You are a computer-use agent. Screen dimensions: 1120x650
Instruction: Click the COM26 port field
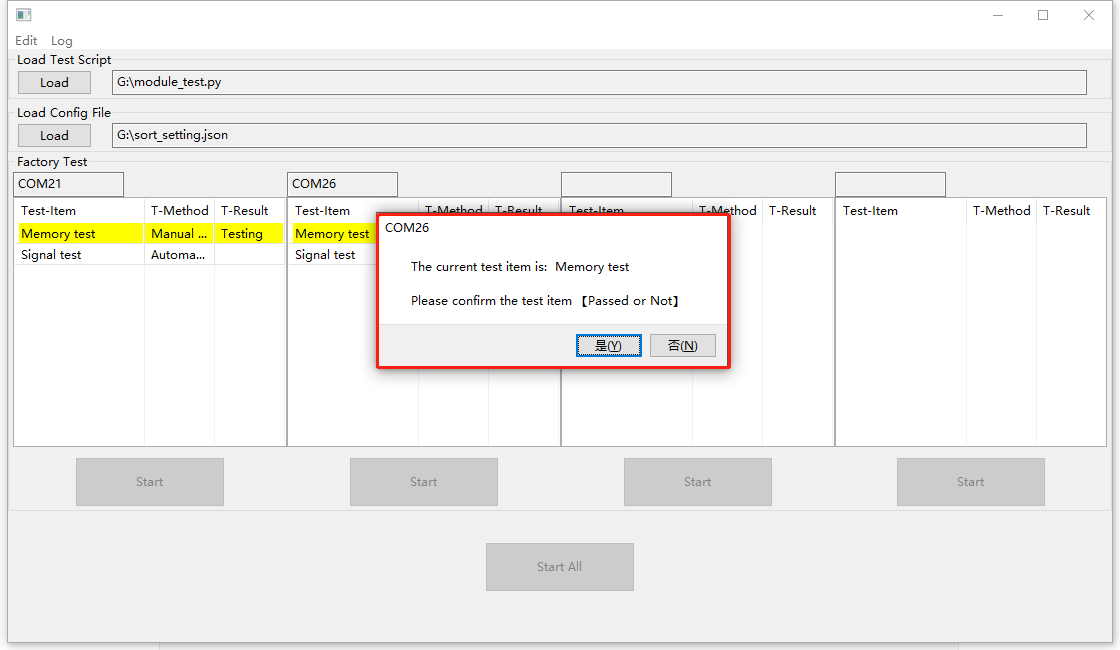click(x=342, y=184)
